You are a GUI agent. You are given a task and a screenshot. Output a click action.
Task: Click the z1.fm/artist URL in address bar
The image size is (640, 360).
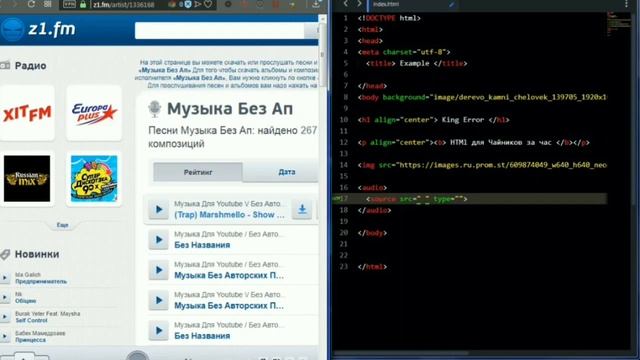[x=124, y=5]
